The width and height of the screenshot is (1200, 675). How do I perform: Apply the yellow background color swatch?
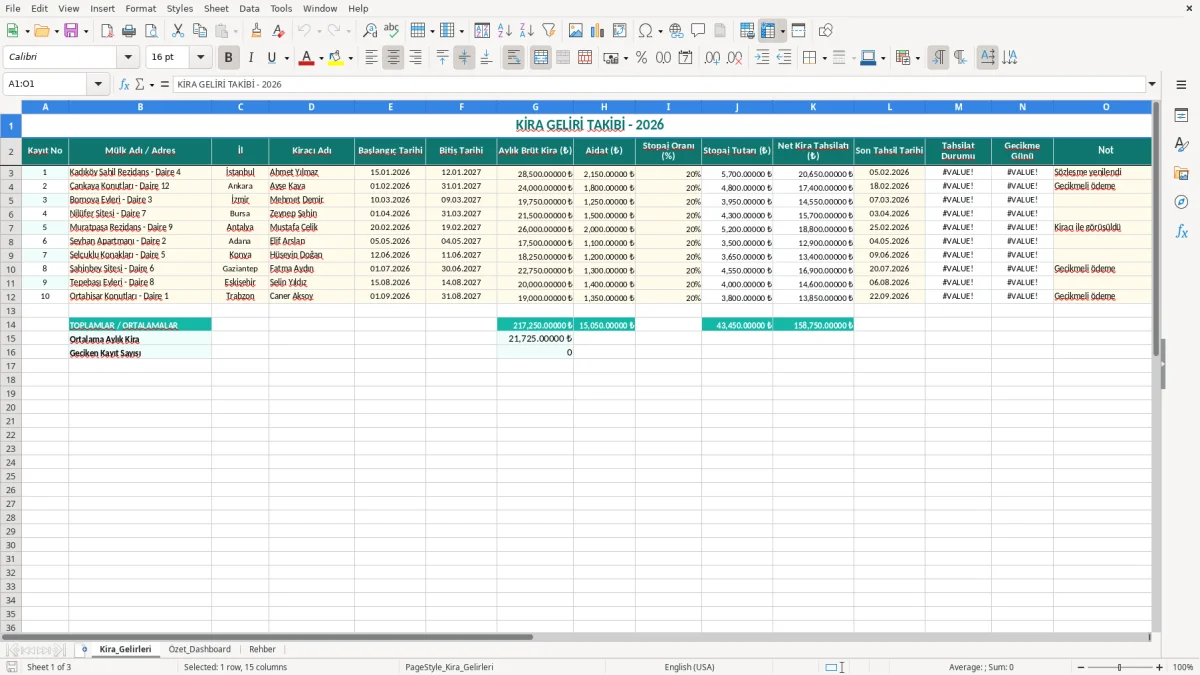335,58
